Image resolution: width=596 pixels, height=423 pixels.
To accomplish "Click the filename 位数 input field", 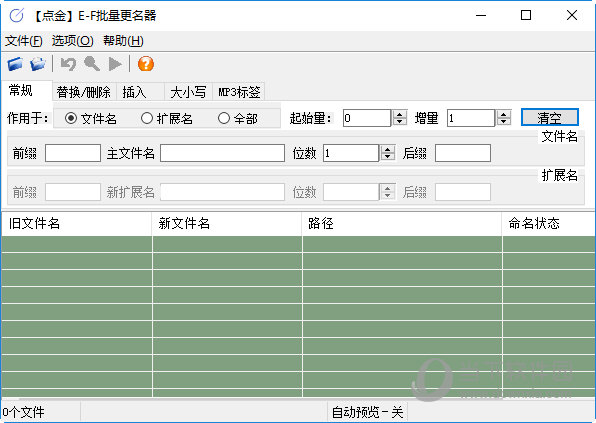I will tap(351, 153).
